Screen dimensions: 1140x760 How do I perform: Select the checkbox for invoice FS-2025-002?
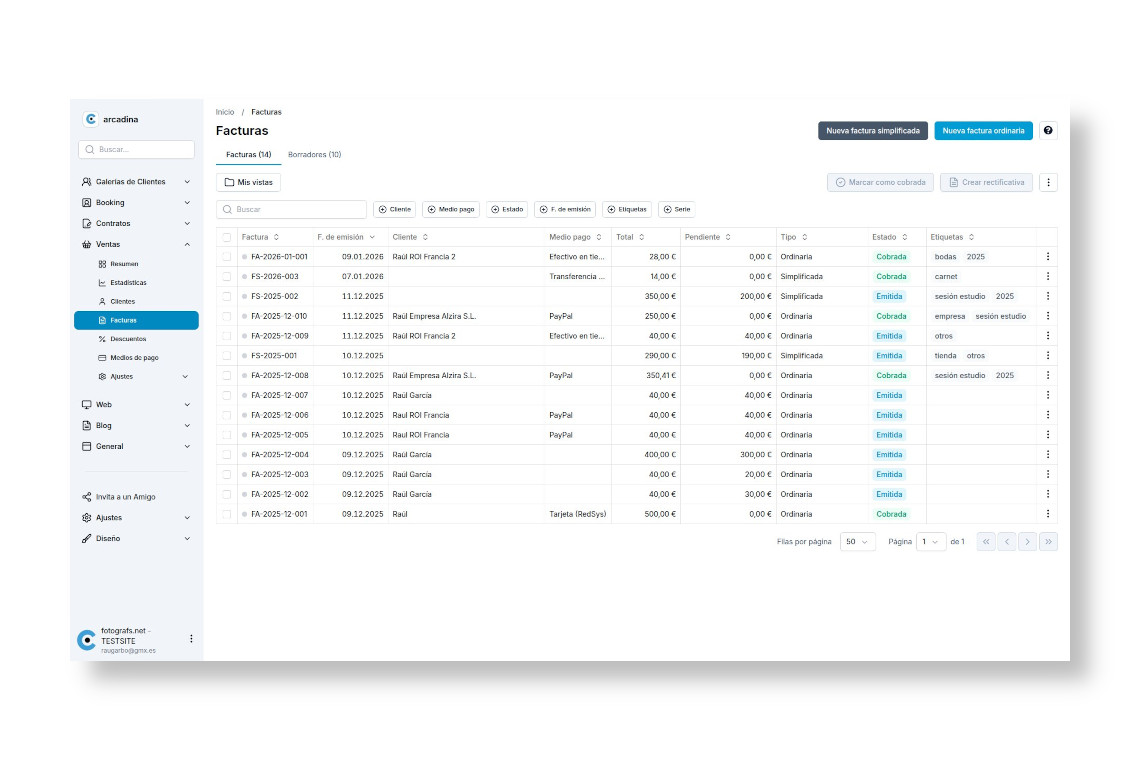(x=227, y=296)
